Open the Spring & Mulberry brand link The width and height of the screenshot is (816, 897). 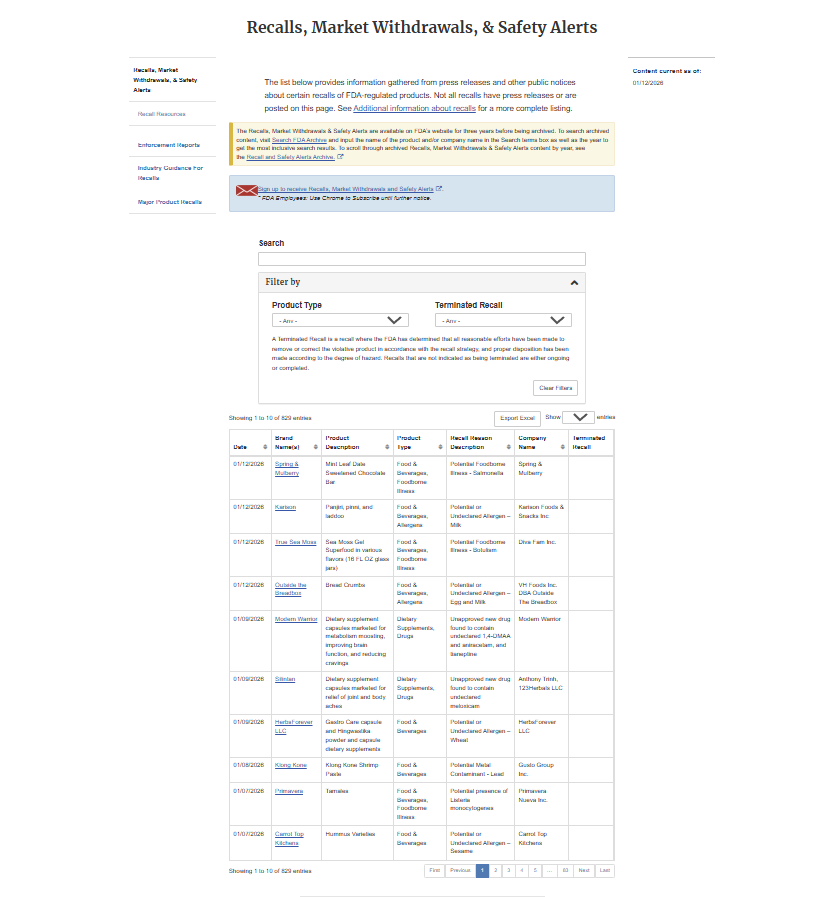(x=287, y=469)
